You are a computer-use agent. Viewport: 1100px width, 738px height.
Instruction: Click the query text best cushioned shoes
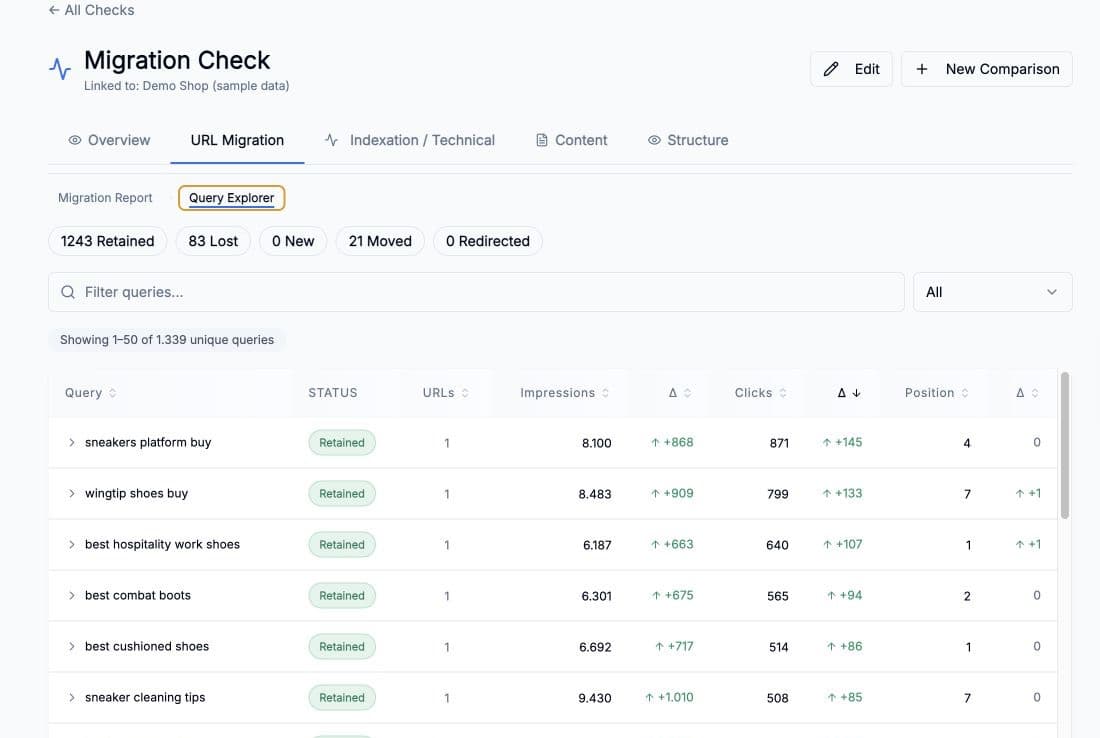tap(147, 646)
